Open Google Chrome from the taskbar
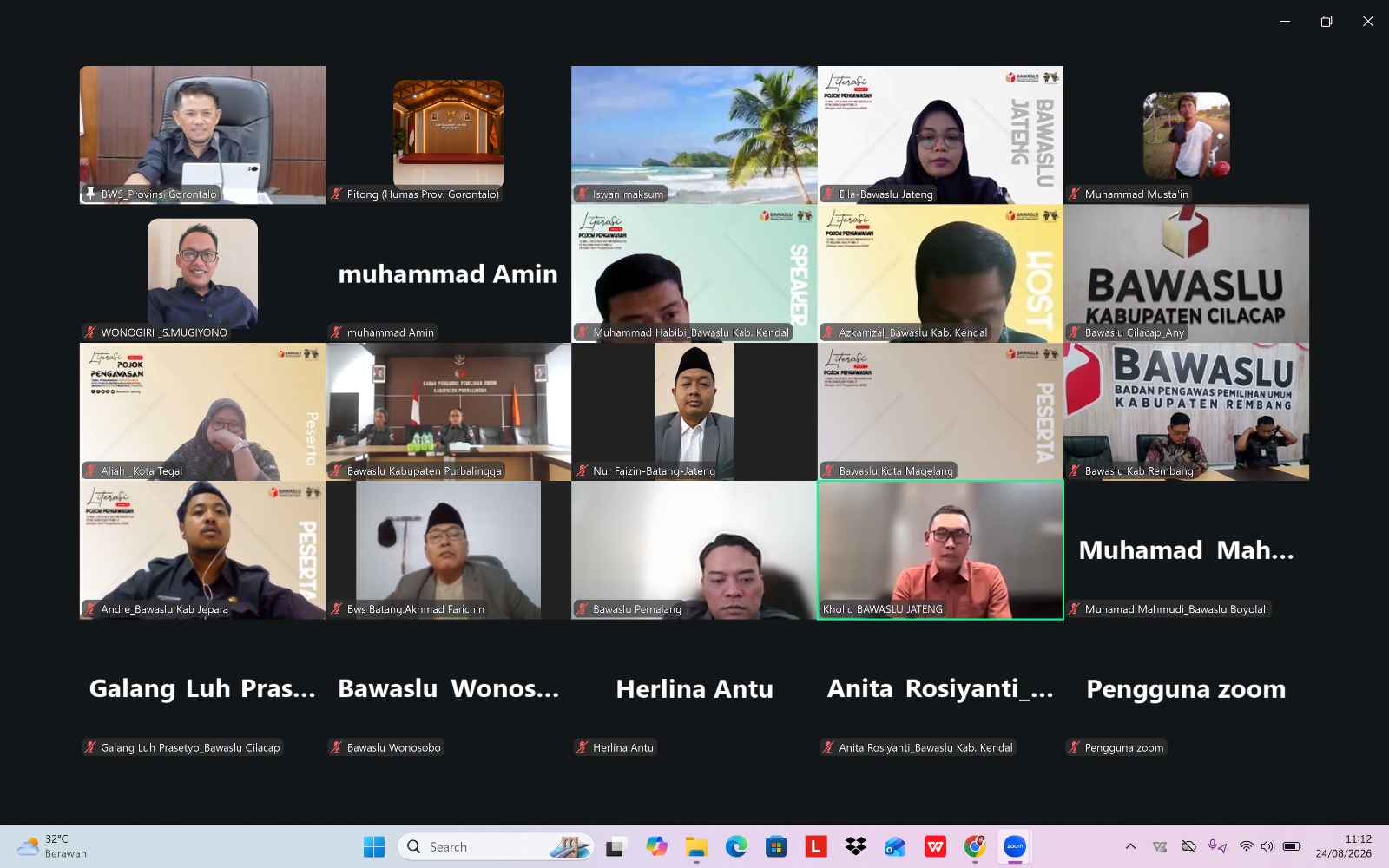The width and height of the screenshot is (1389, 868). click(x=975, y=846)
